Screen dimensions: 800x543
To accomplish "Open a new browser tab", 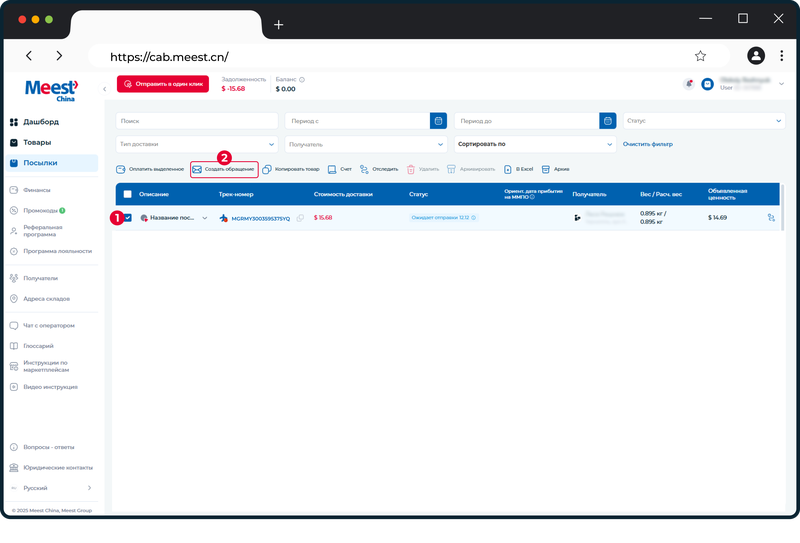I will [279, 24].
